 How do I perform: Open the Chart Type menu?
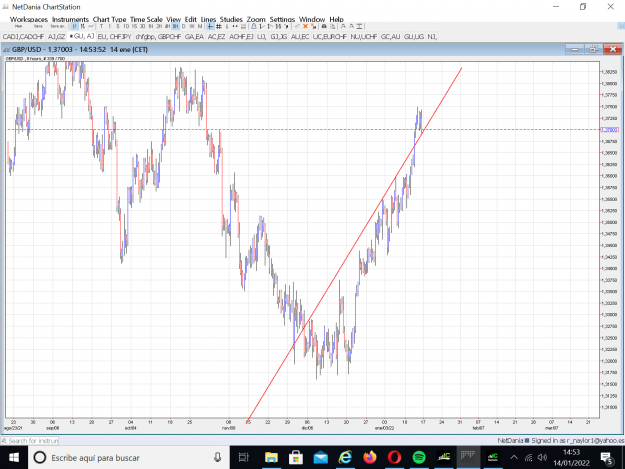pos(109,19)
